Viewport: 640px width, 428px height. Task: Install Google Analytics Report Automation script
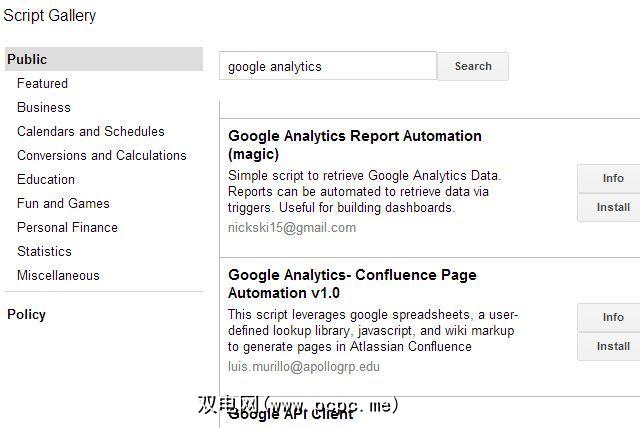(x=612, y=207)
